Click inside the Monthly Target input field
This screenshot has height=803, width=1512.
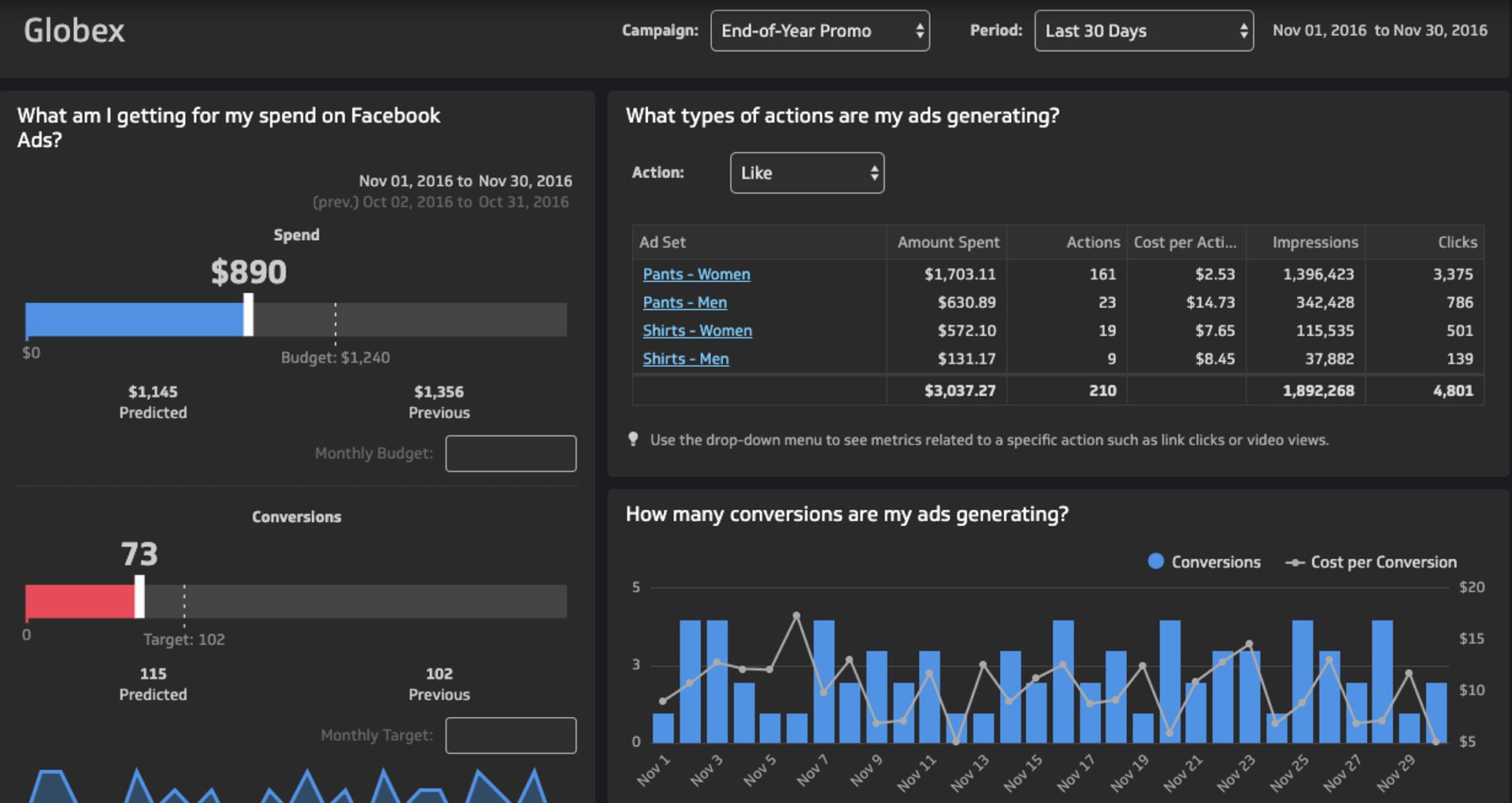(510, 735)
